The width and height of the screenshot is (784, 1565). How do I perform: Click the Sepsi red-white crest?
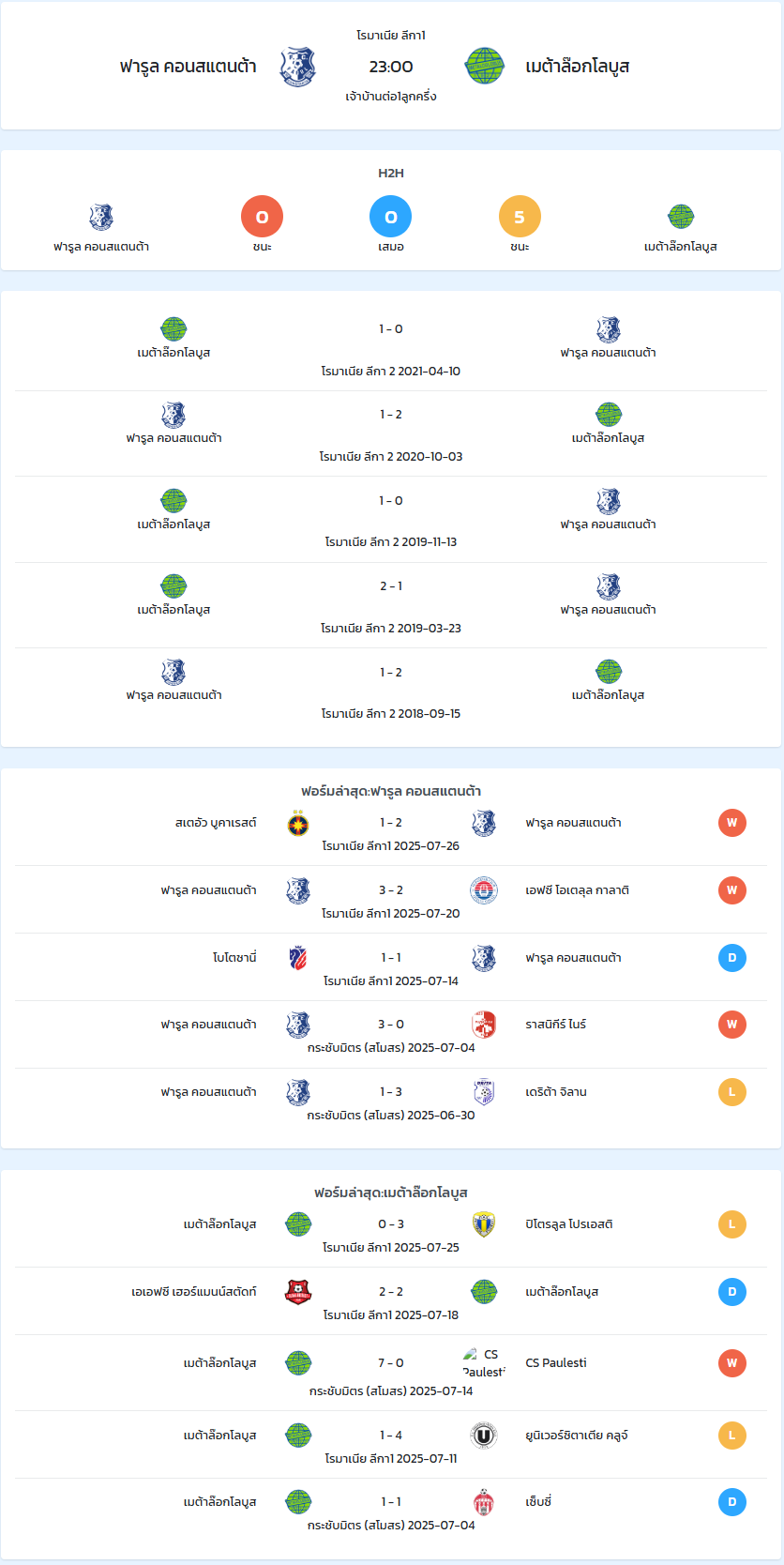484,1502
